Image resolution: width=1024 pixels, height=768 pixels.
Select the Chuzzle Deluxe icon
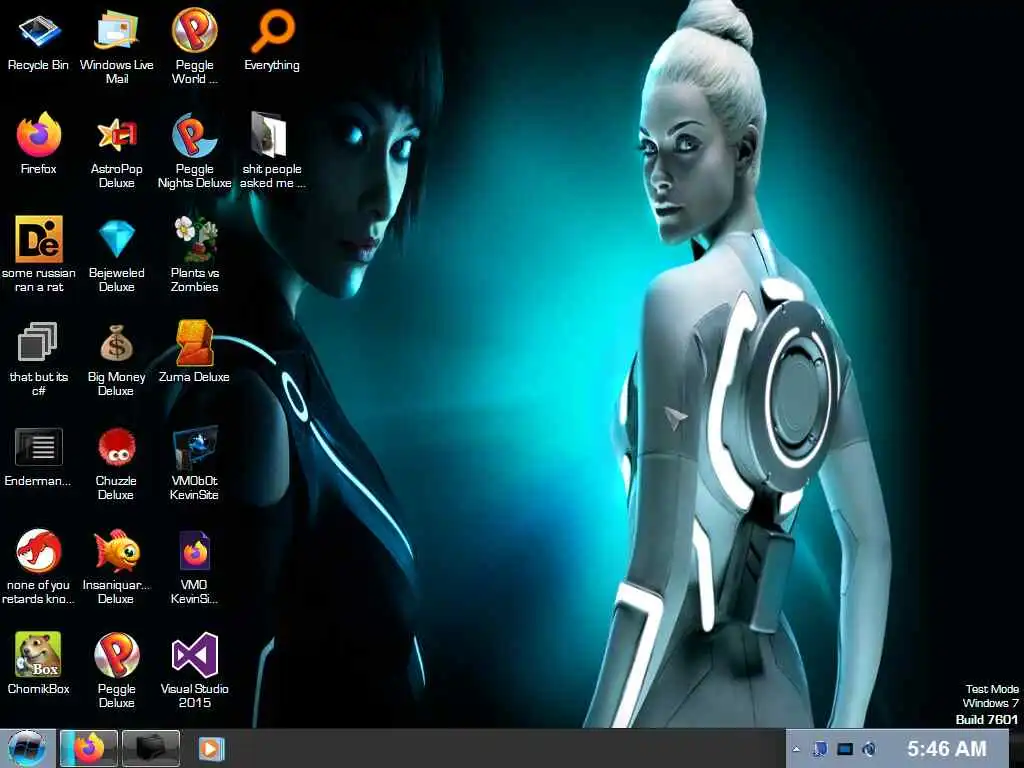(x=116, y=464)
